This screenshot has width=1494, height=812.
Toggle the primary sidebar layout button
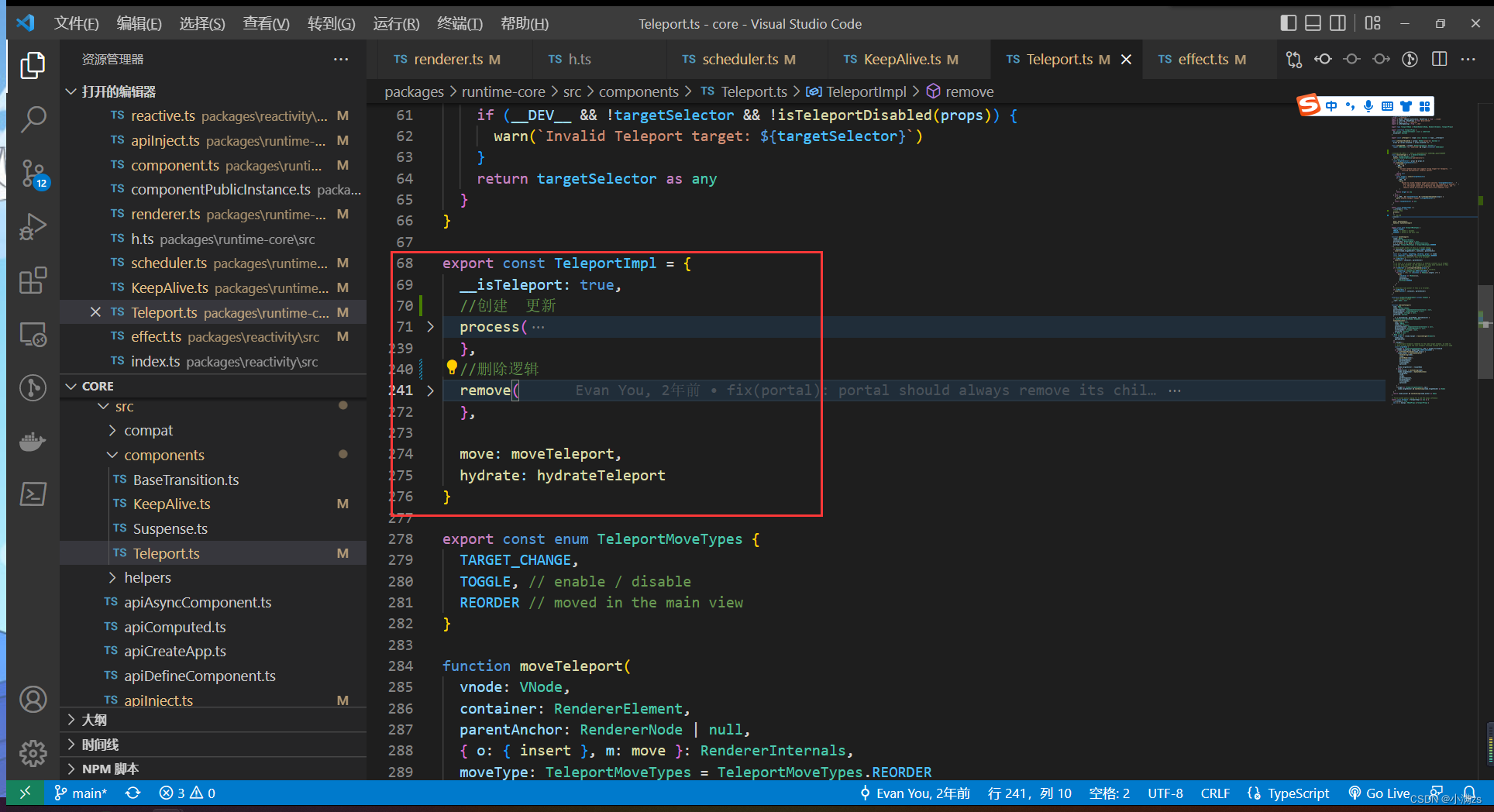click(x=1288, y=23)
